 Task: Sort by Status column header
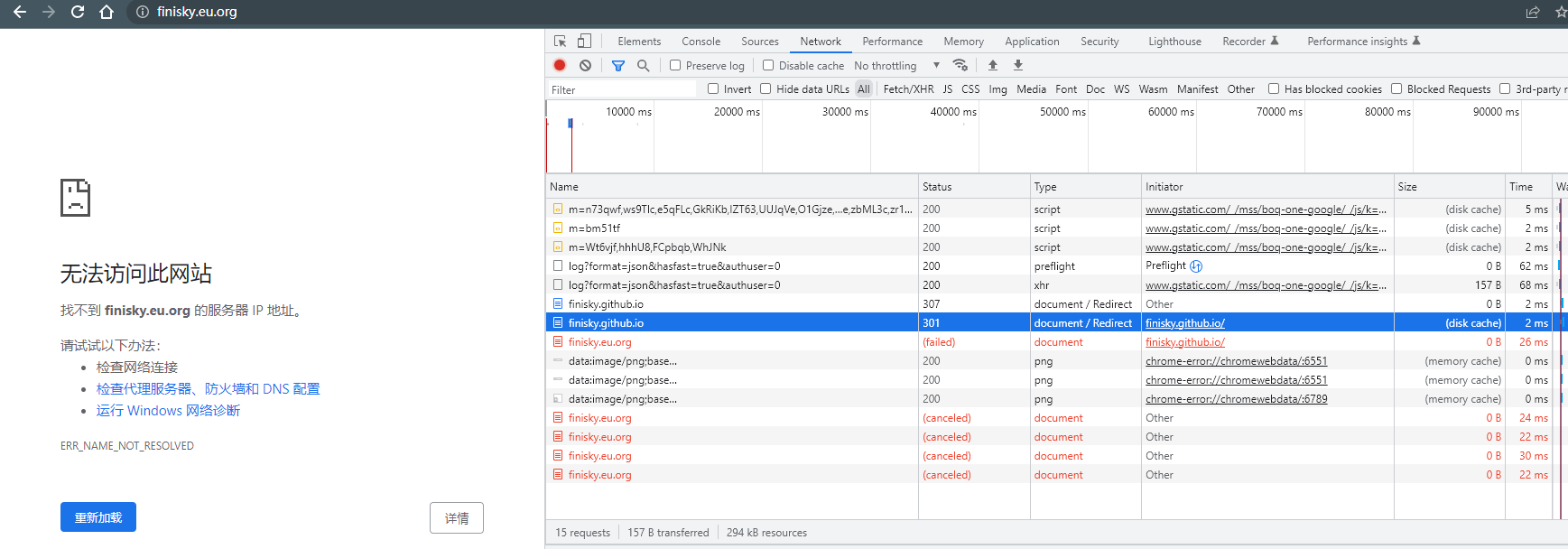tap(974, 187)
